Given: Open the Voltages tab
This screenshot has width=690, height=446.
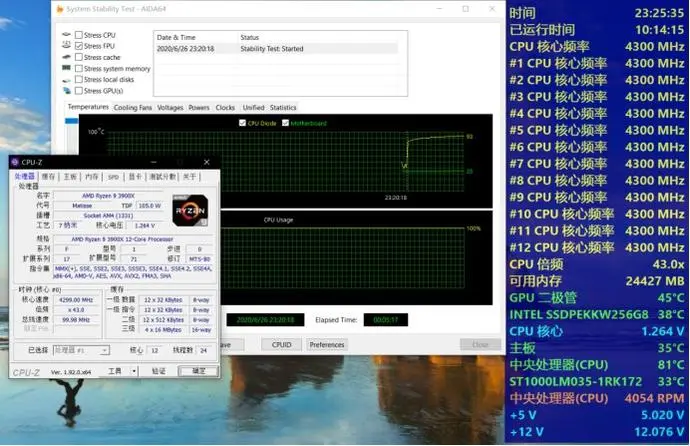Looking at the screenshot, I should pyautogui.click(x=170, y=107).
